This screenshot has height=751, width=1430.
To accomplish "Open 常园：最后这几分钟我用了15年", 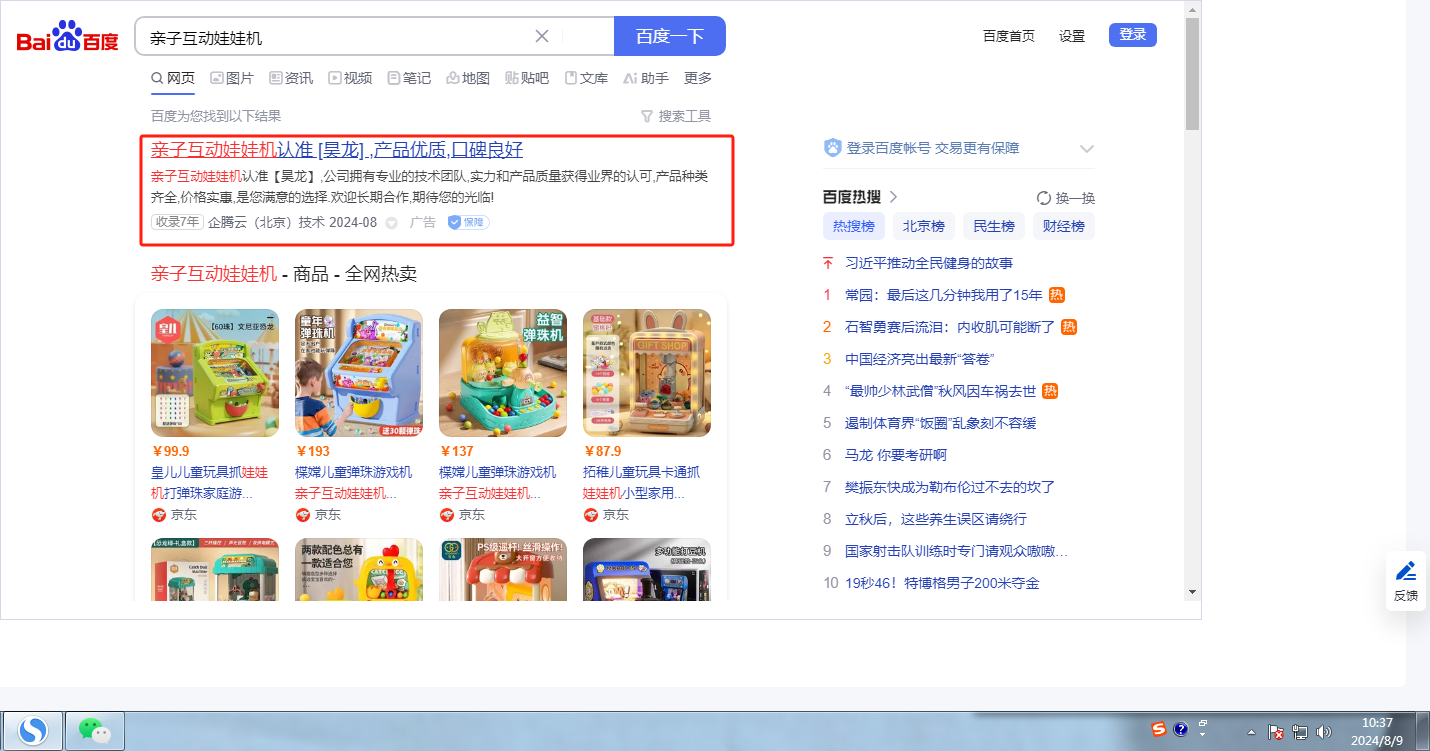I will point(944,295).
